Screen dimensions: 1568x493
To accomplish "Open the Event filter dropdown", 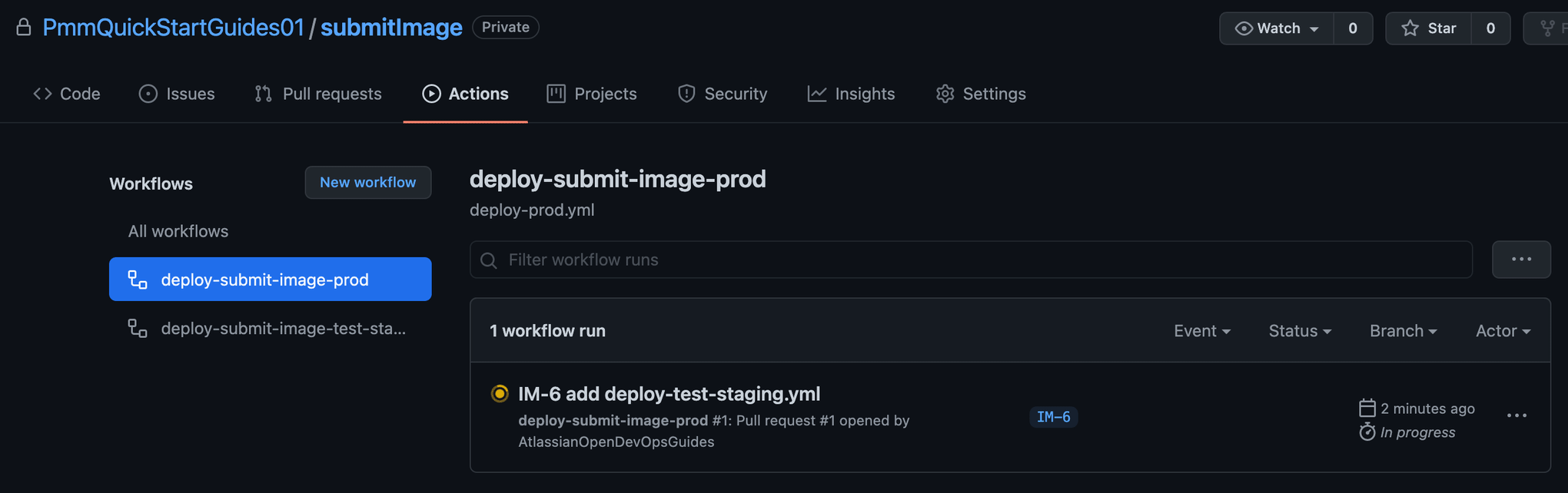I will [x=1201, y=331].
